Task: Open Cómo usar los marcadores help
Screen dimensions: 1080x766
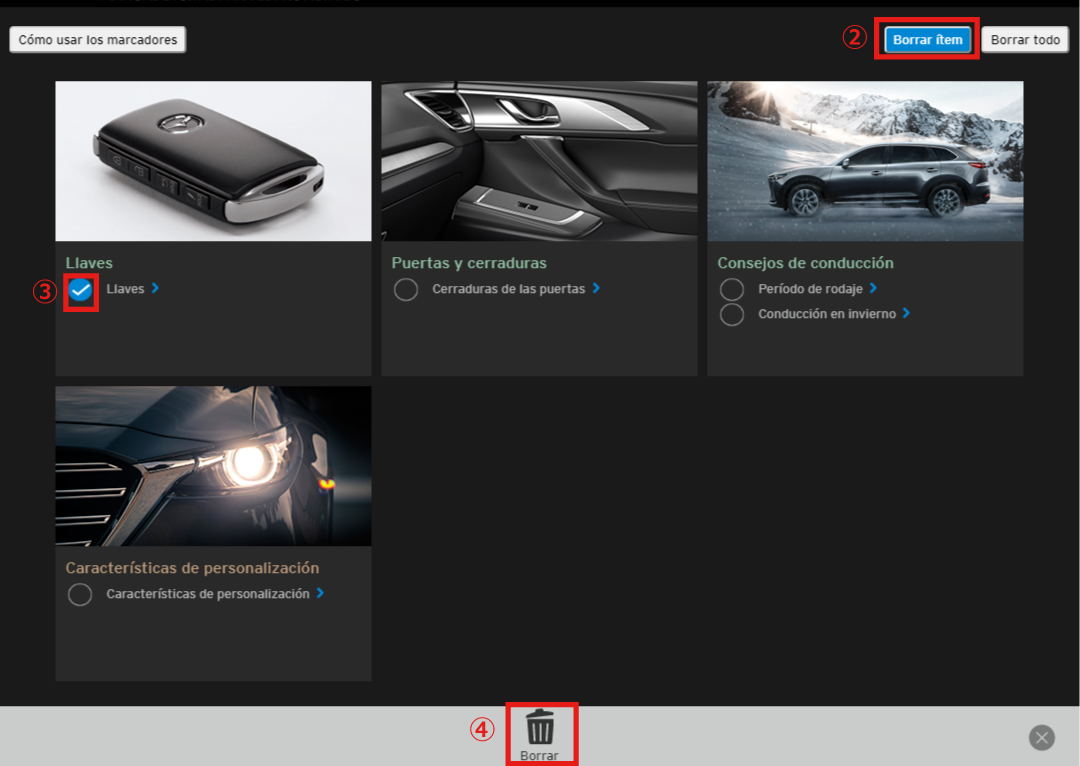Action: coord(98,40)
